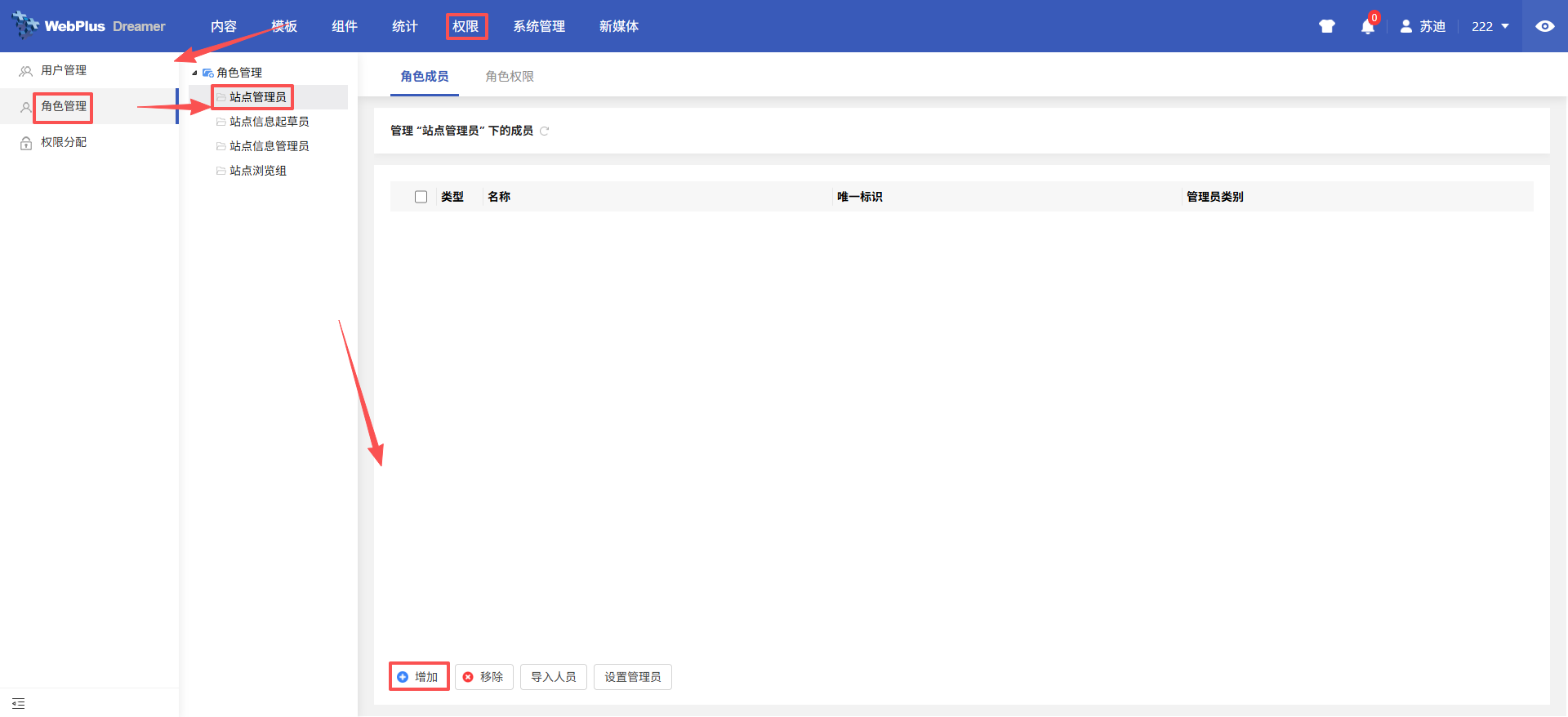Screen dimensions: 1568x717
Task: Open the 222 site dropdown
Action: point(1490,26)
